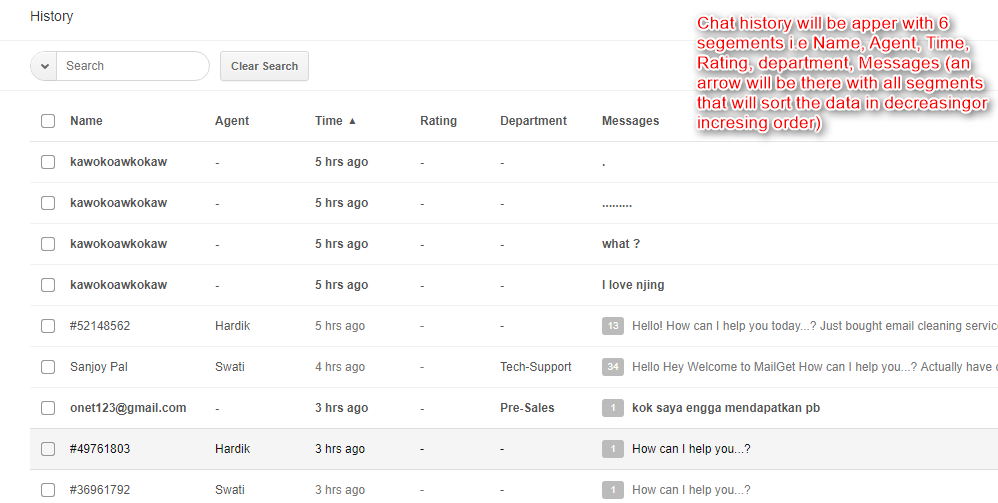The width and height of the screenshot is (998, 503).
Task: Toggle the select-all checkbox in header
Action: click(x=48, y=121)
